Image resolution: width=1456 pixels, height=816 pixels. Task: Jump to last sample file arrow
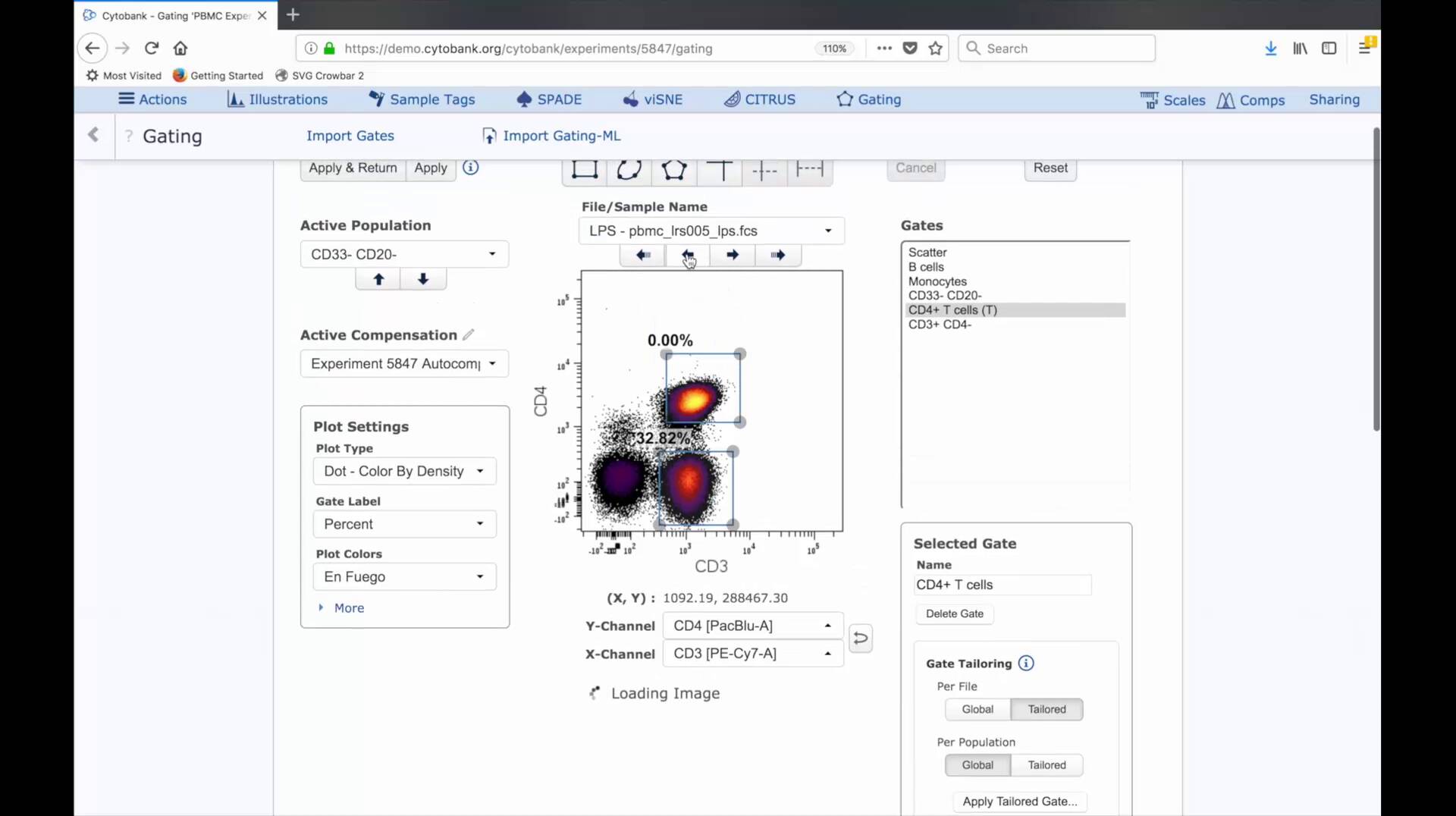click(777, 256)
